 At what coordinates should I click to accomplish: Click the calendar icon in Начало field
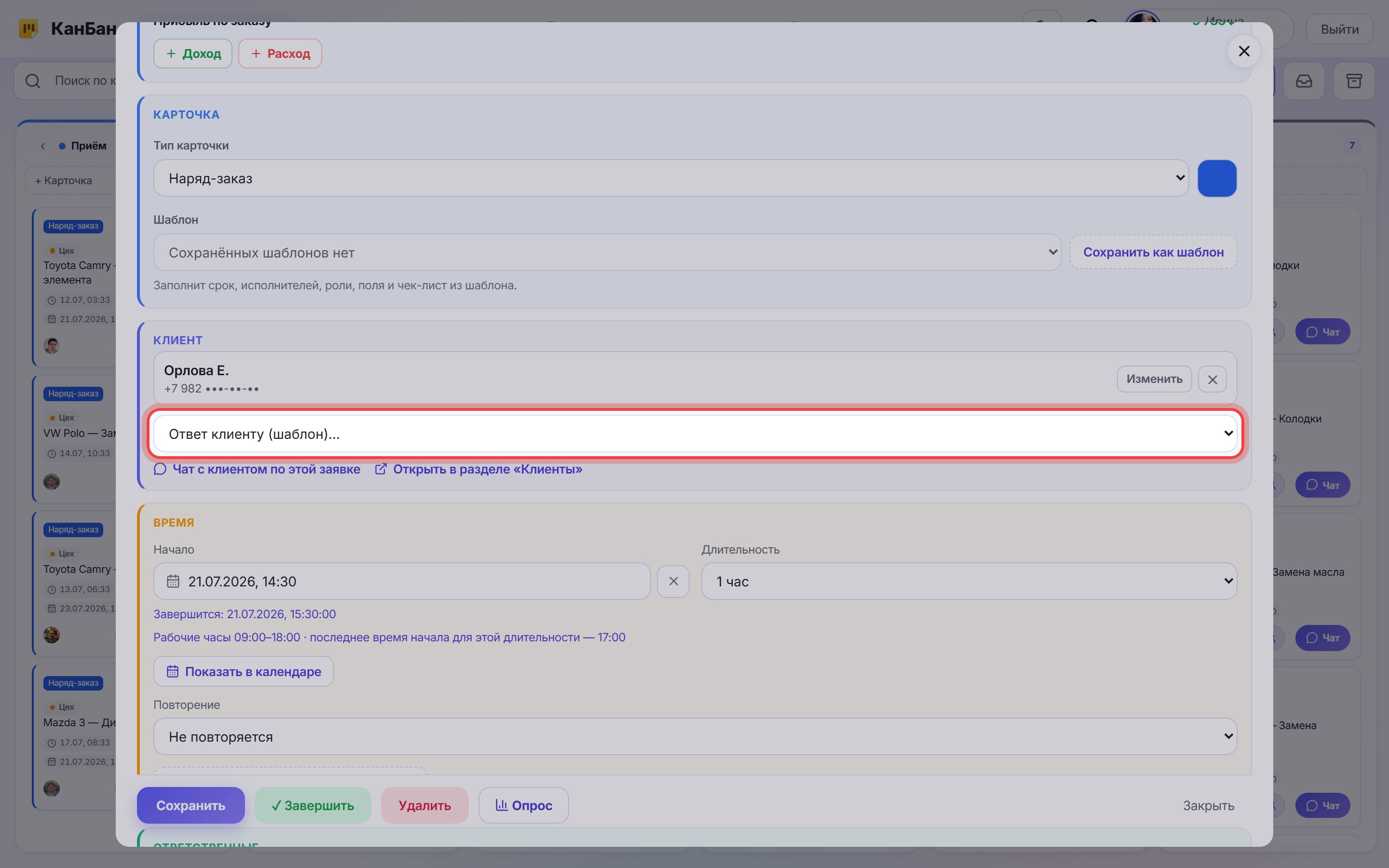pyautogui.click(x=173, y=582)
